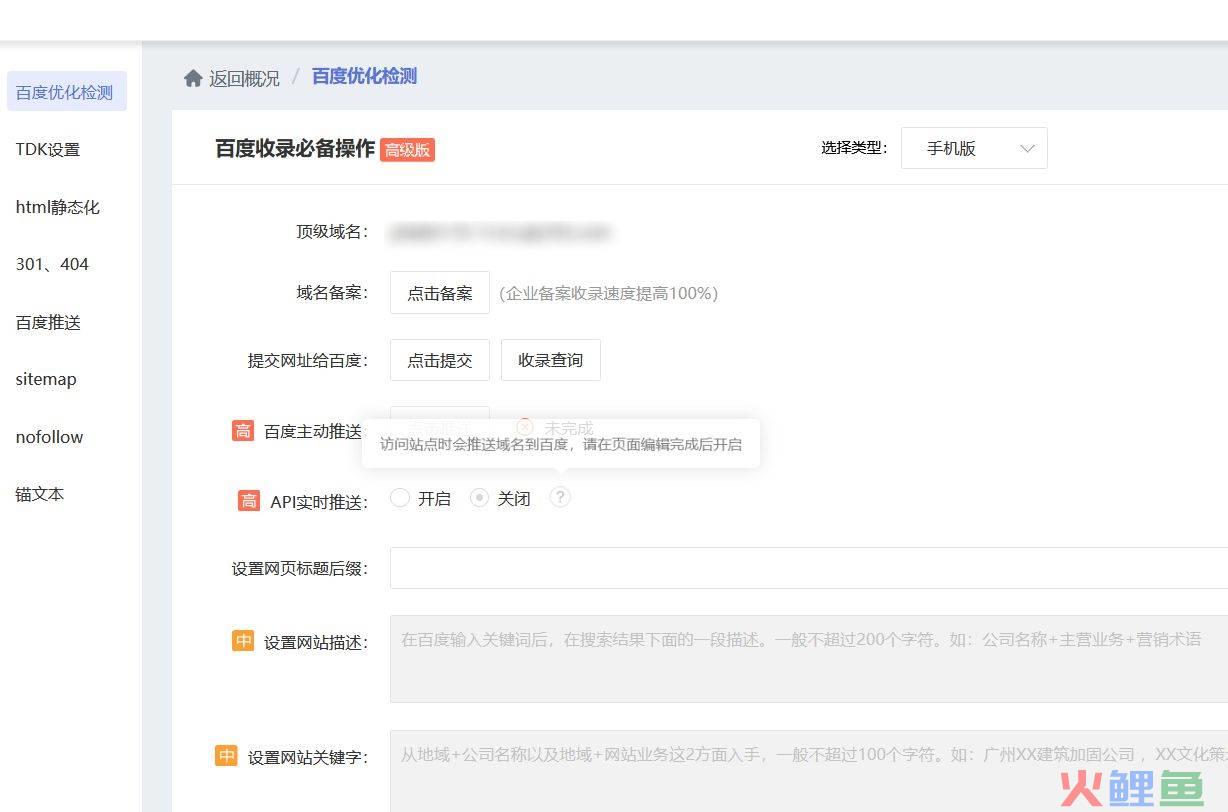1228x812 pixels.
Task: Click the question mark help icon
Action: [560, 497]
